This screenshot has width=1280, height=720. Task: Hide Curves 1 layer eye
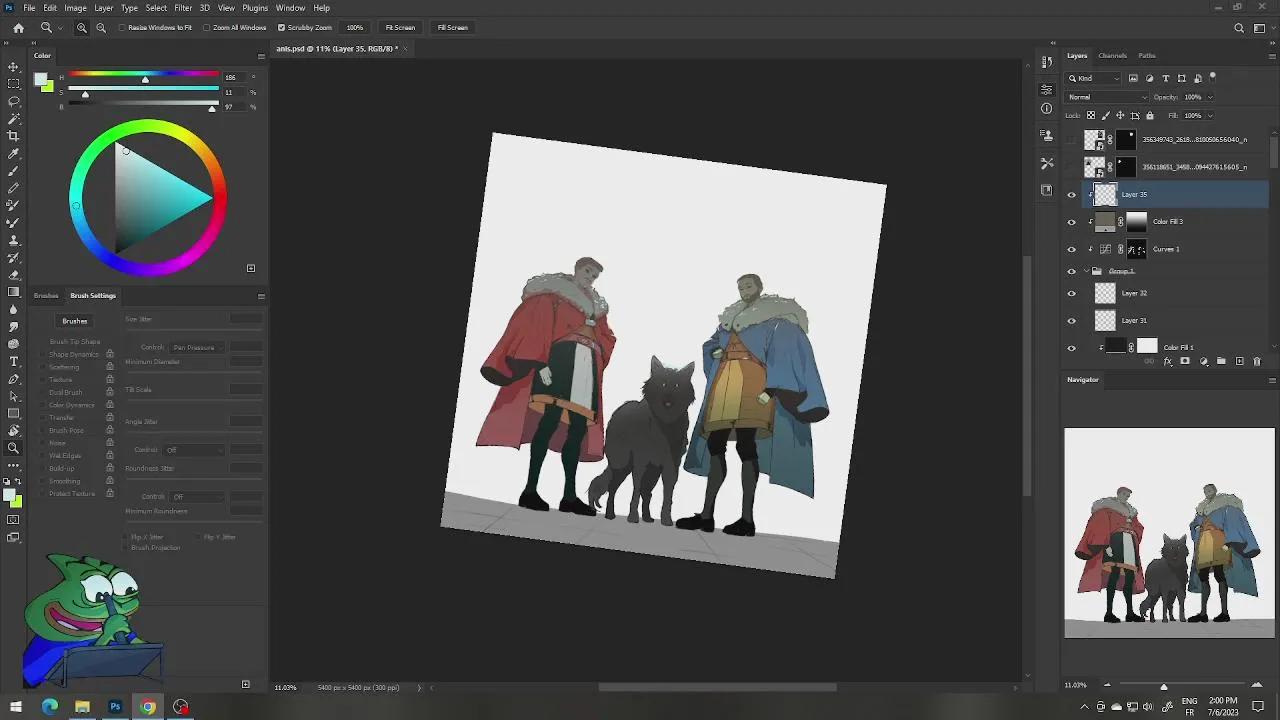[1072, 249]
